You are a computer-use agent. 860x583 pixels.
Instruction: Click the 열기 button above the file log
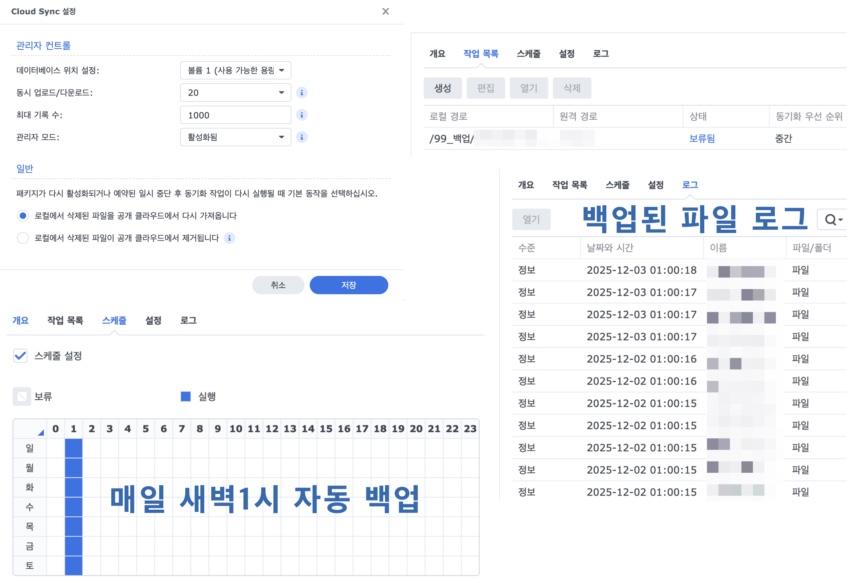point(534,219)
